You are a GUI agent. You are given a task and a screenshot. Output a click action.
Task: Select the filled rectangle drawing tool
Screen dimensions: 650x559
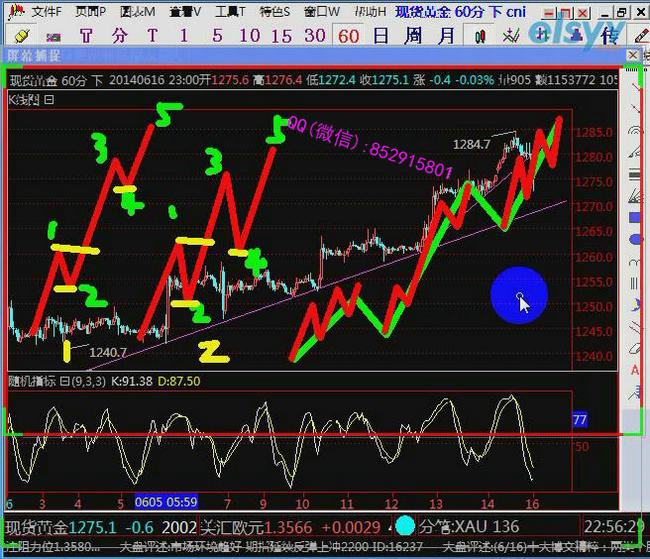pos(635,217)
